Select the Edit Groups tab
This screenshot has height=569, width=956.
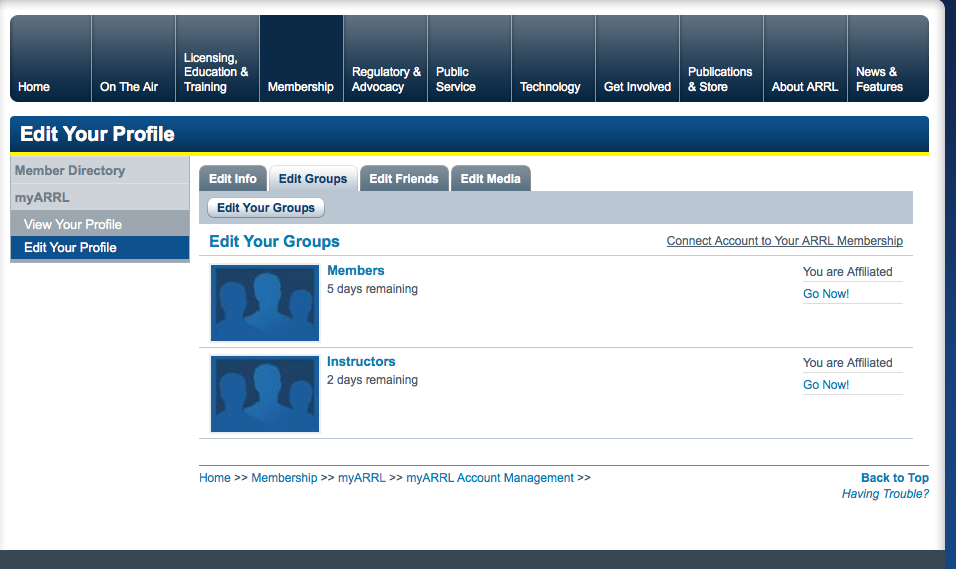(x=313, y=179)
